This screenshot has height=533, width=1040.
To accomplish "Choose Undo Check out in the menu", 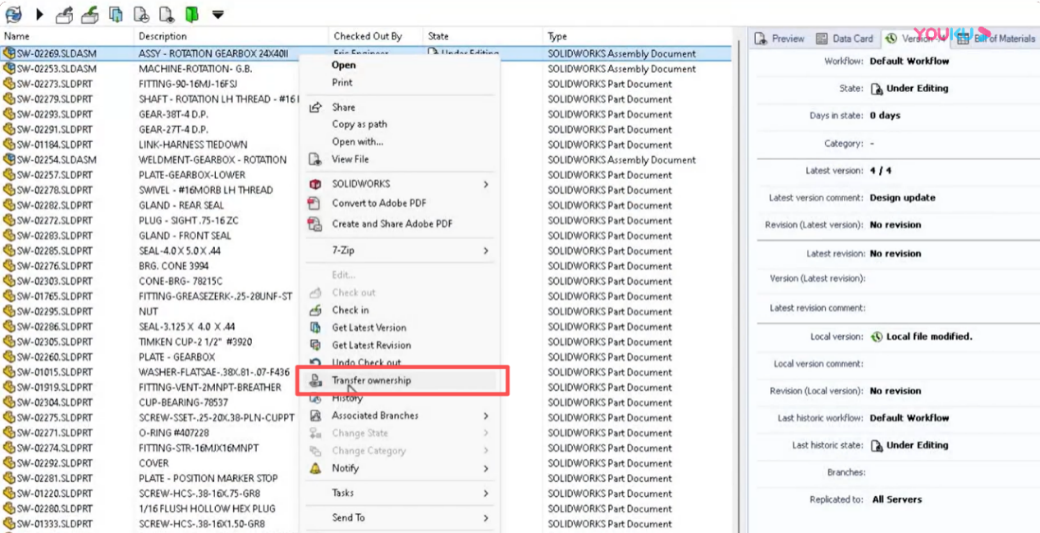I will point(366,362).
